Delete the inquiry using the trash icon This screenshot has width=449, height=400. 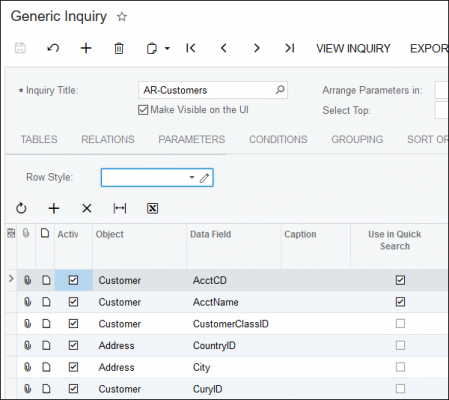pyautogui.click(x=119, y=48)
